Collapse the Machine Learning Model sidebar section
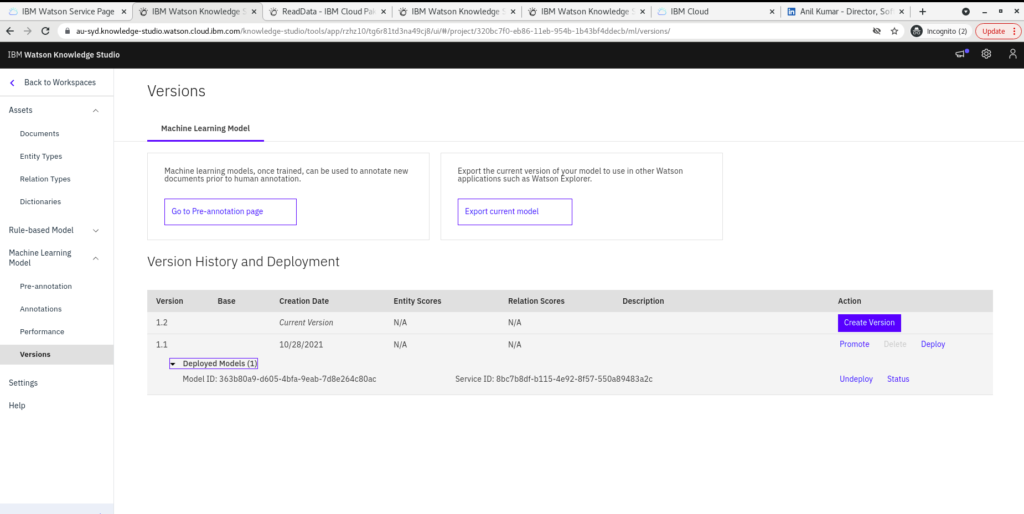Image resolution: width=1024 pixels, height=514 pixels. click(96, 258)
